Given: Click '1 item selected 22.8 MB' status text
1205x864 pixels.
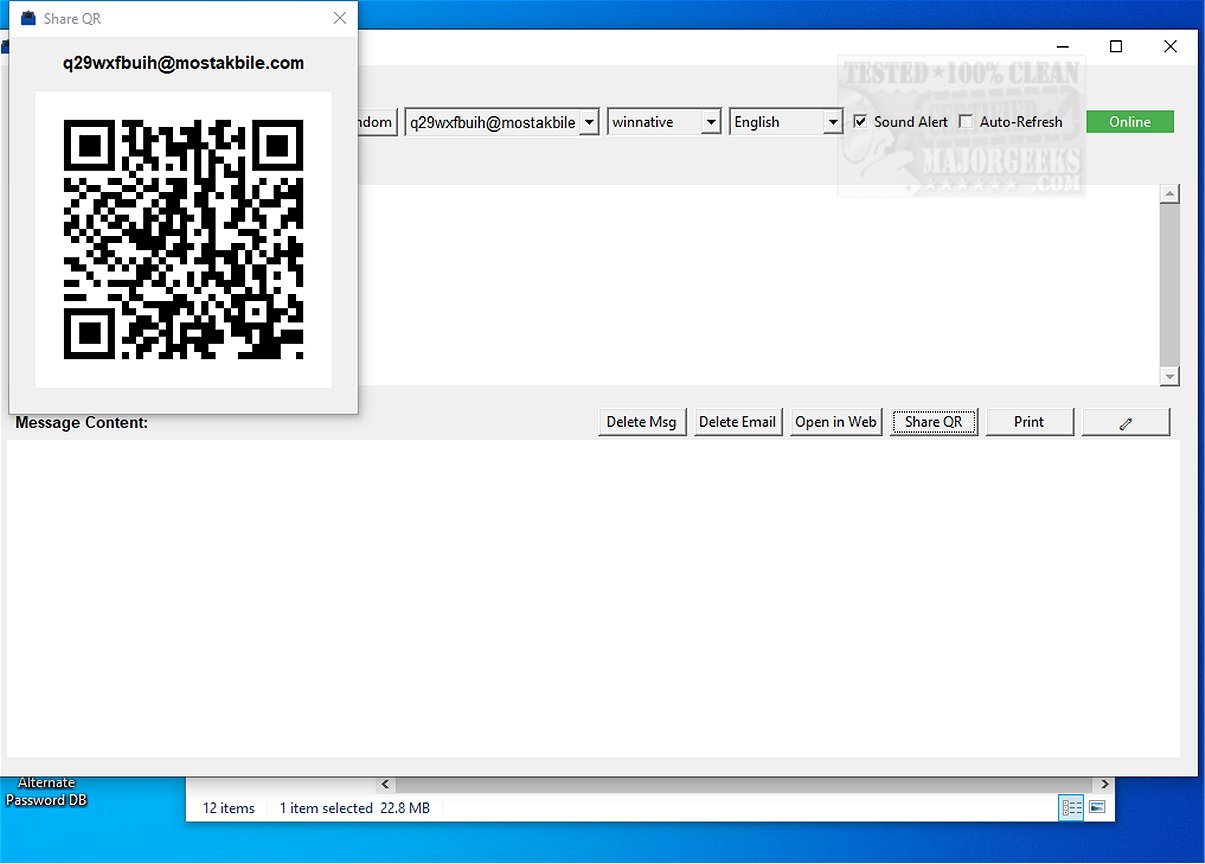Looking at the screenshot, I should click(x=355, y=808).
